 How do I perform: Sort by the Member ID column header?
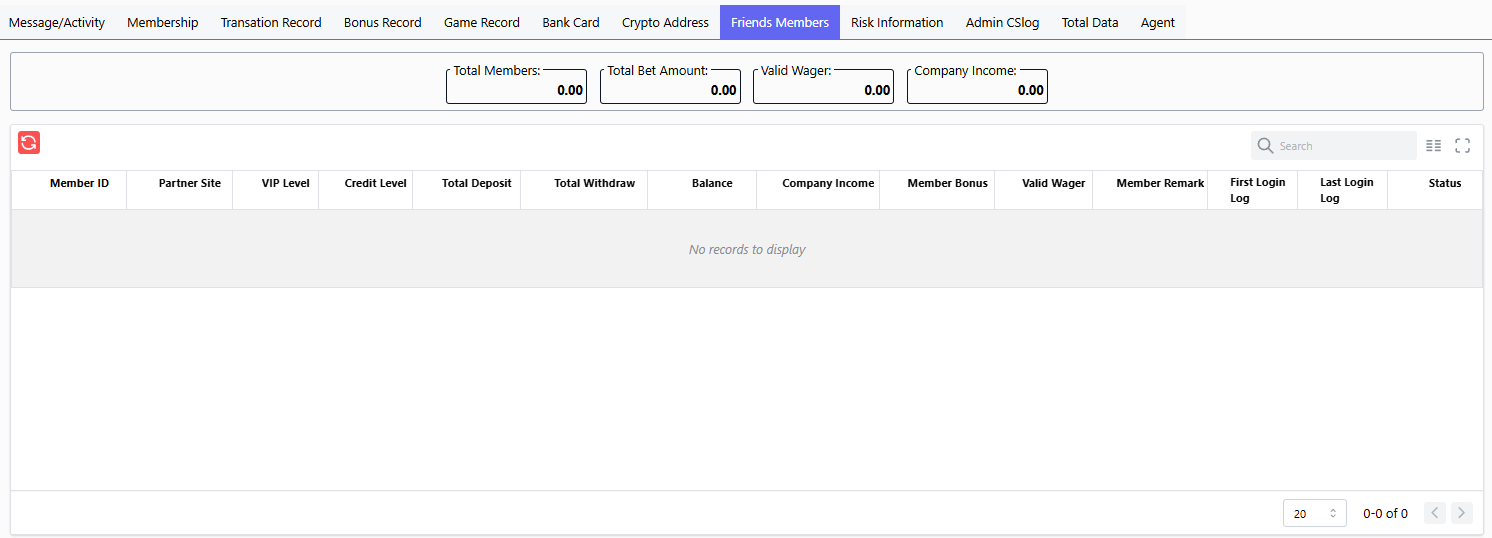click(x=79, y=184)
